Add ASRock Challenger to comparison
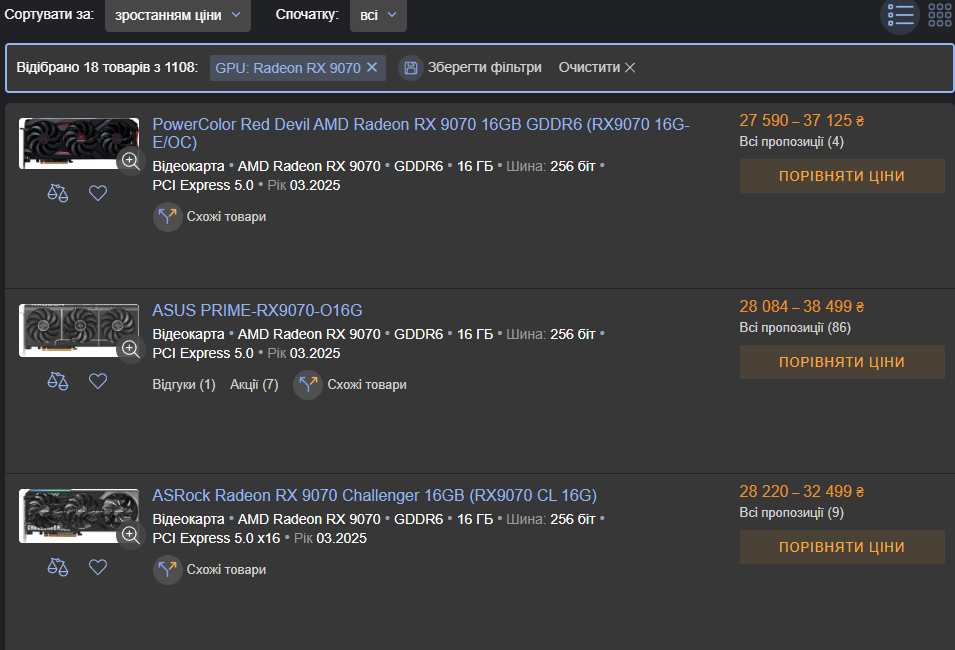Screen dimensions: 955x650 pos(58,567)
